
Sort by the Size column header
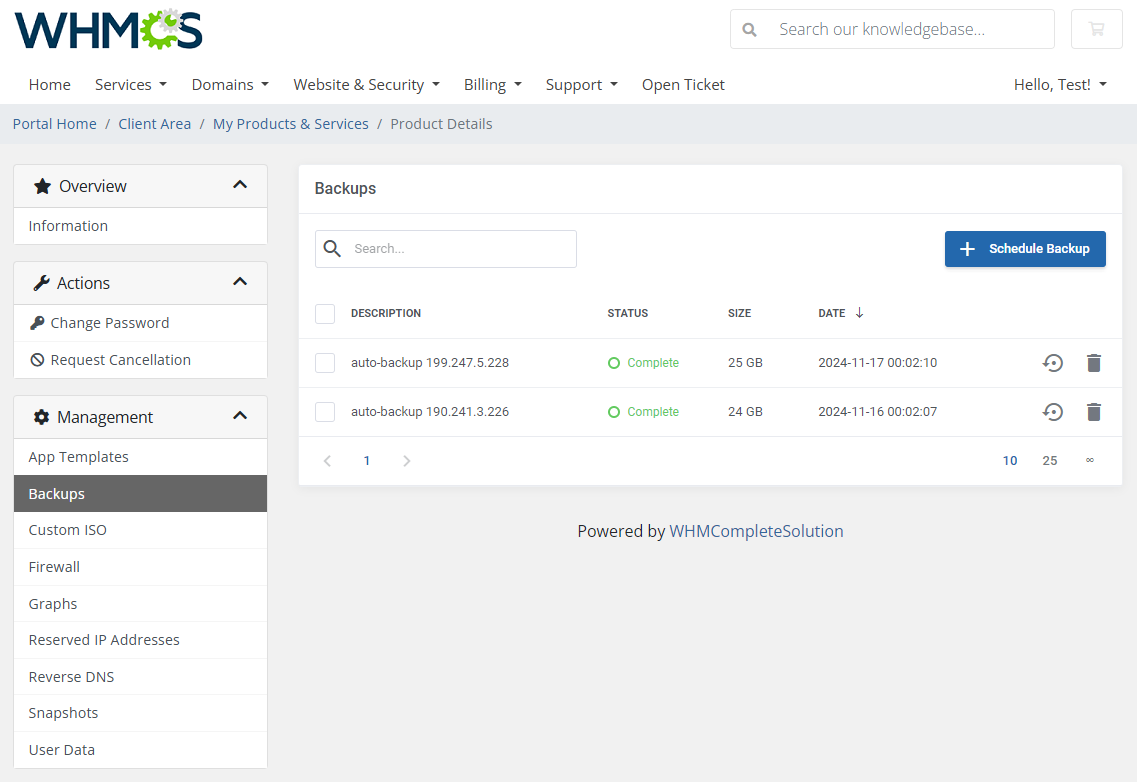pos(740,313)
